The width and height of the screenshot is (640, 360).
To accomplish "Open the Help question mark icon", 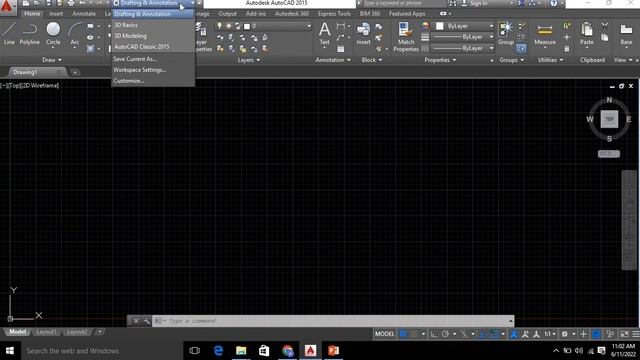I will pos(553,3).
